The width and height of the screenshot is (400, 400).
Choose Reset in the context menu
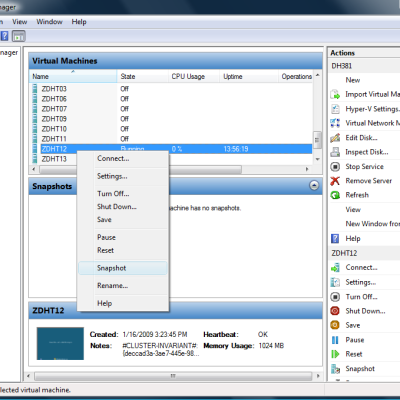pos(123,250)
